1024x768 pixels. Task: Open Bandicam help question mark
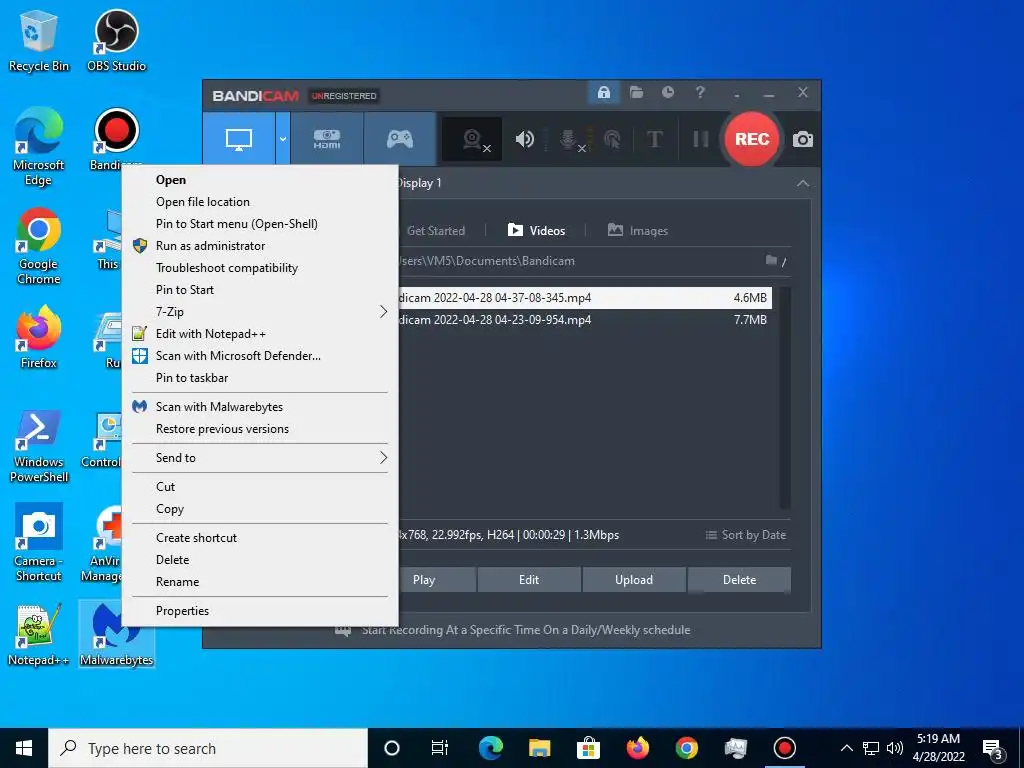click(x=700, y=93)
